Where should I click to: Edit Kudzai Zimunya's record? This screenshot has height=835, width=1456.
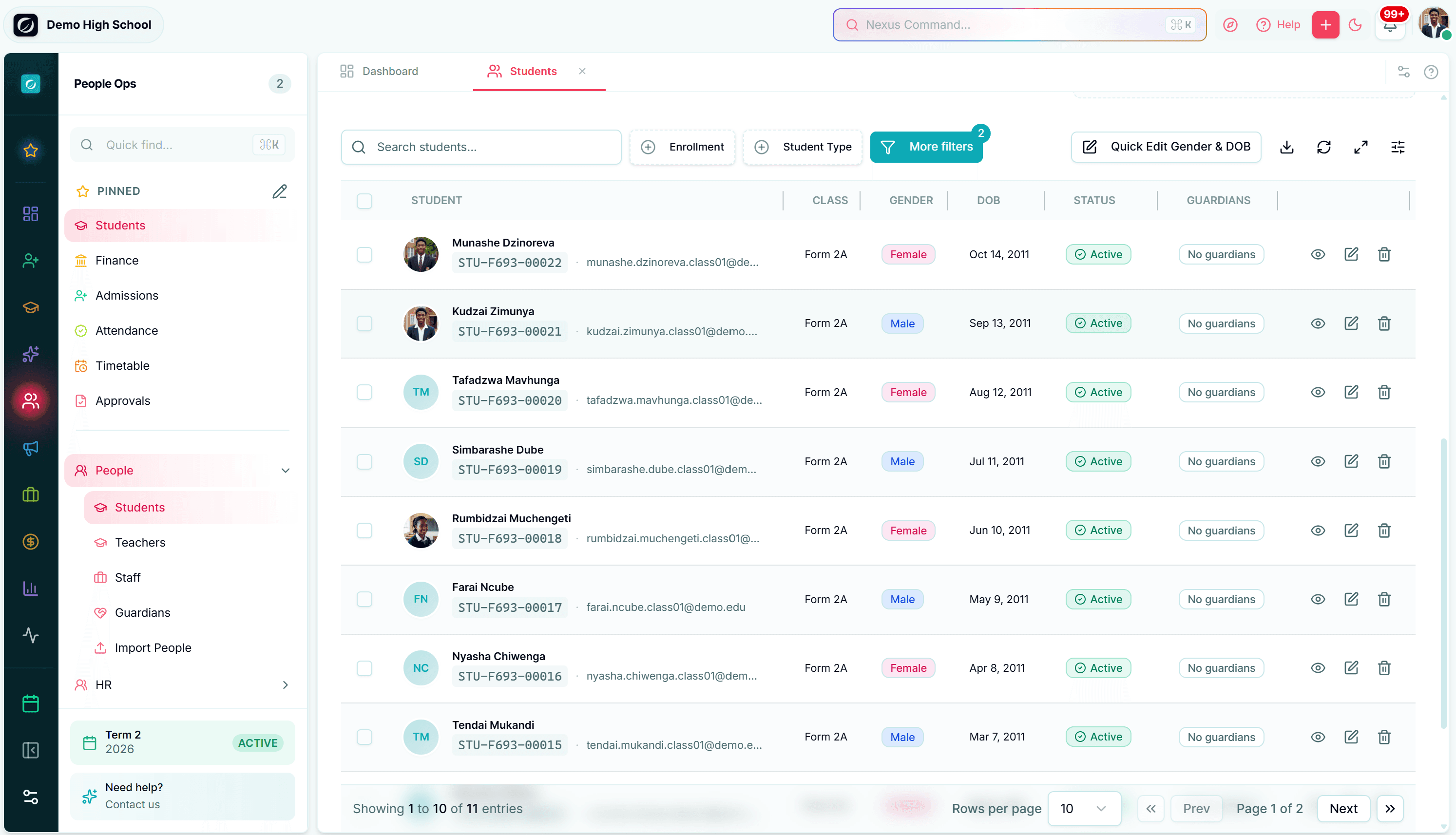tap(1351, 323)
